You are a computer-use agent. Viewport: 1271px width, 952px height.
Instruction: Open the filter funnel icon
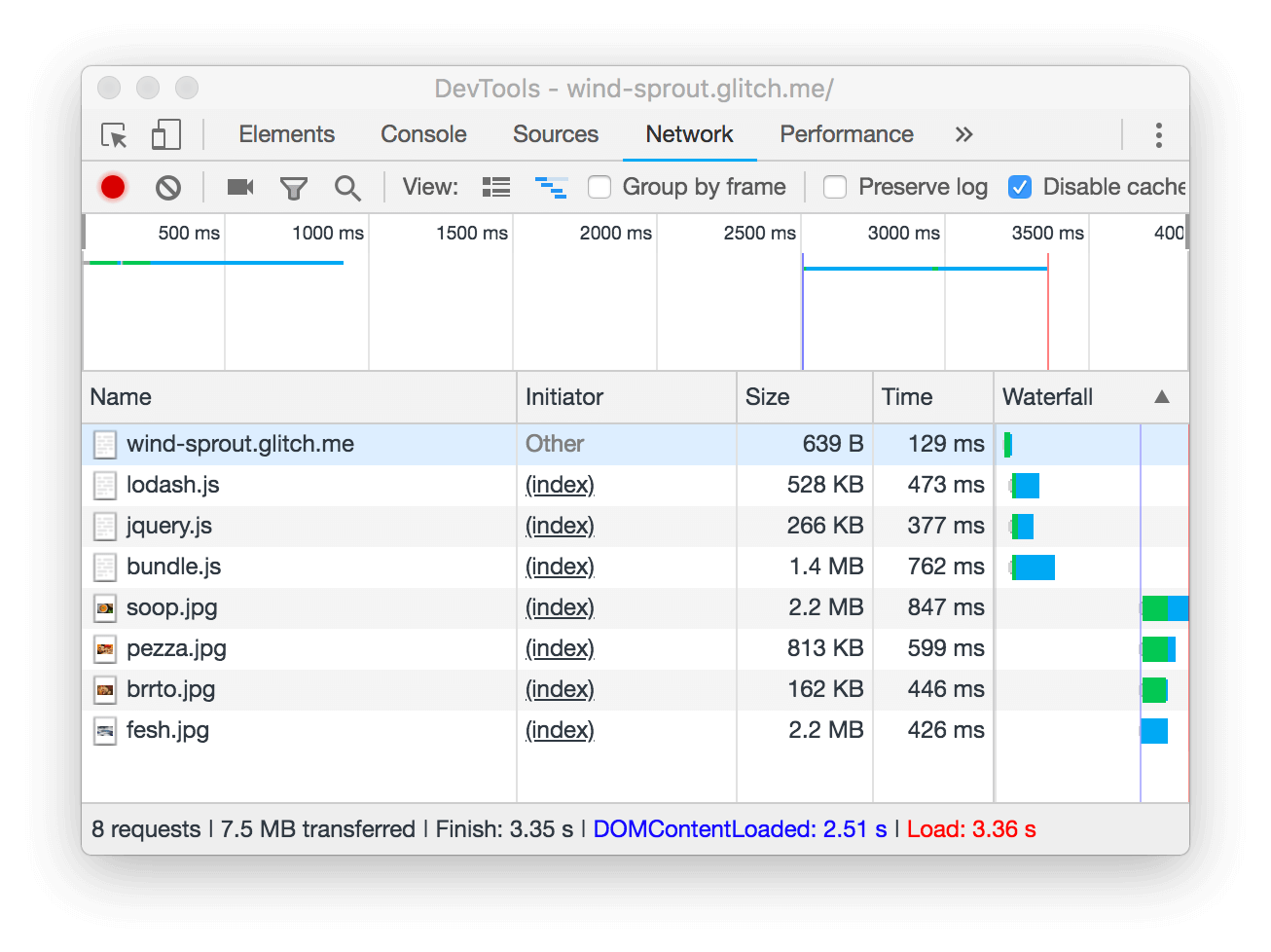(294, 188)
